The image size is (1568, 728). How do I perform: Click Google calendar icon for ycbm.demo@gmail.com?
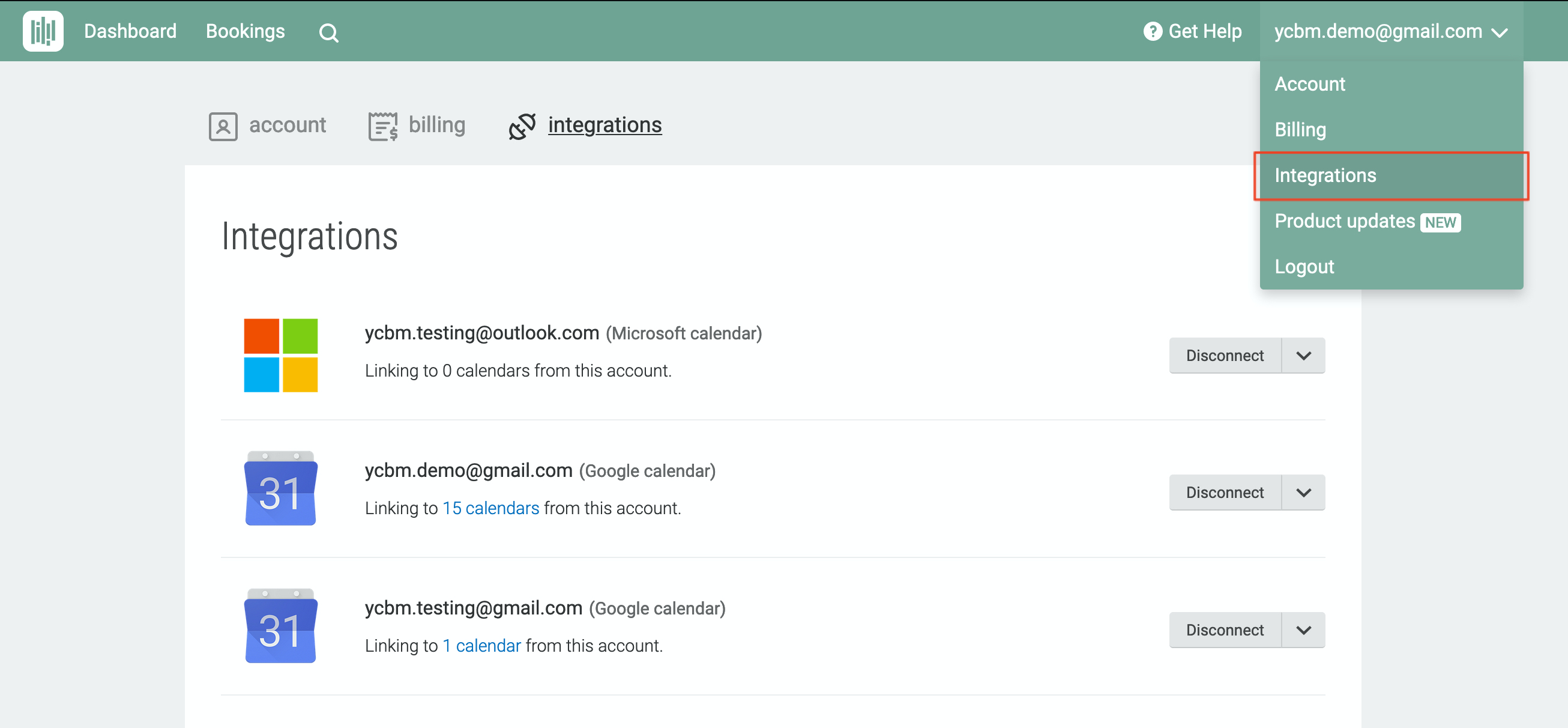(x=280, y=488)
